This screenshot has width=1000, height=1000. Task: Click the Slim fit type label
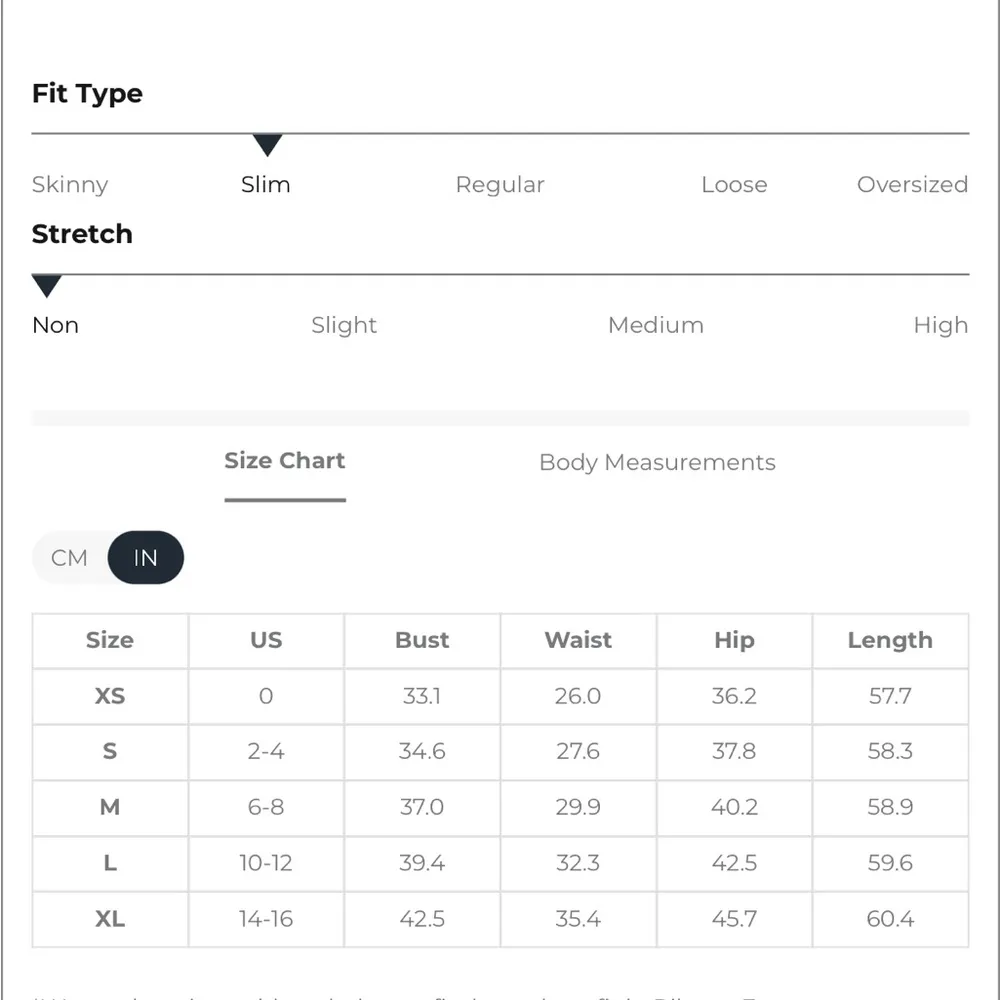[x=266, y=185]
